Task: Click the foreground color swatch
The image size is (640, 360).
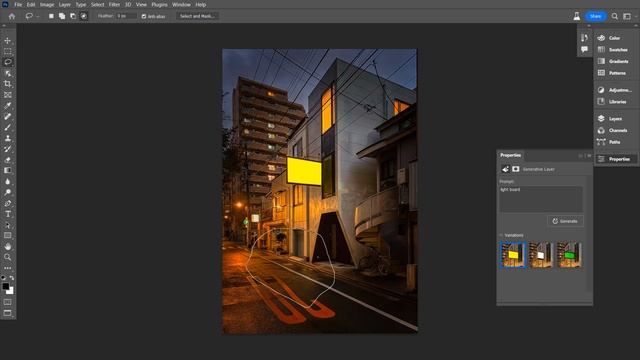Action: click(x=5, y=287)
